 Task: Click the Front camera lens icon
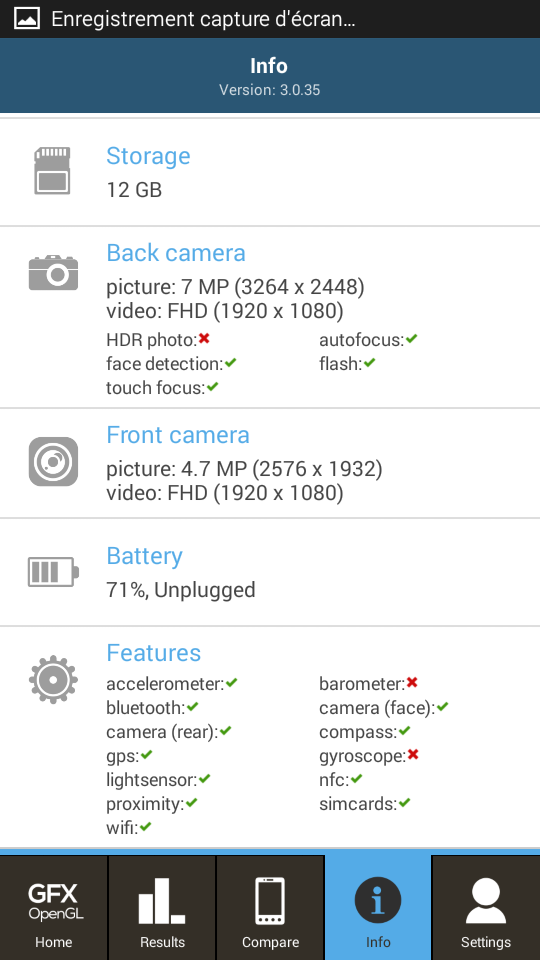point(53,462)
